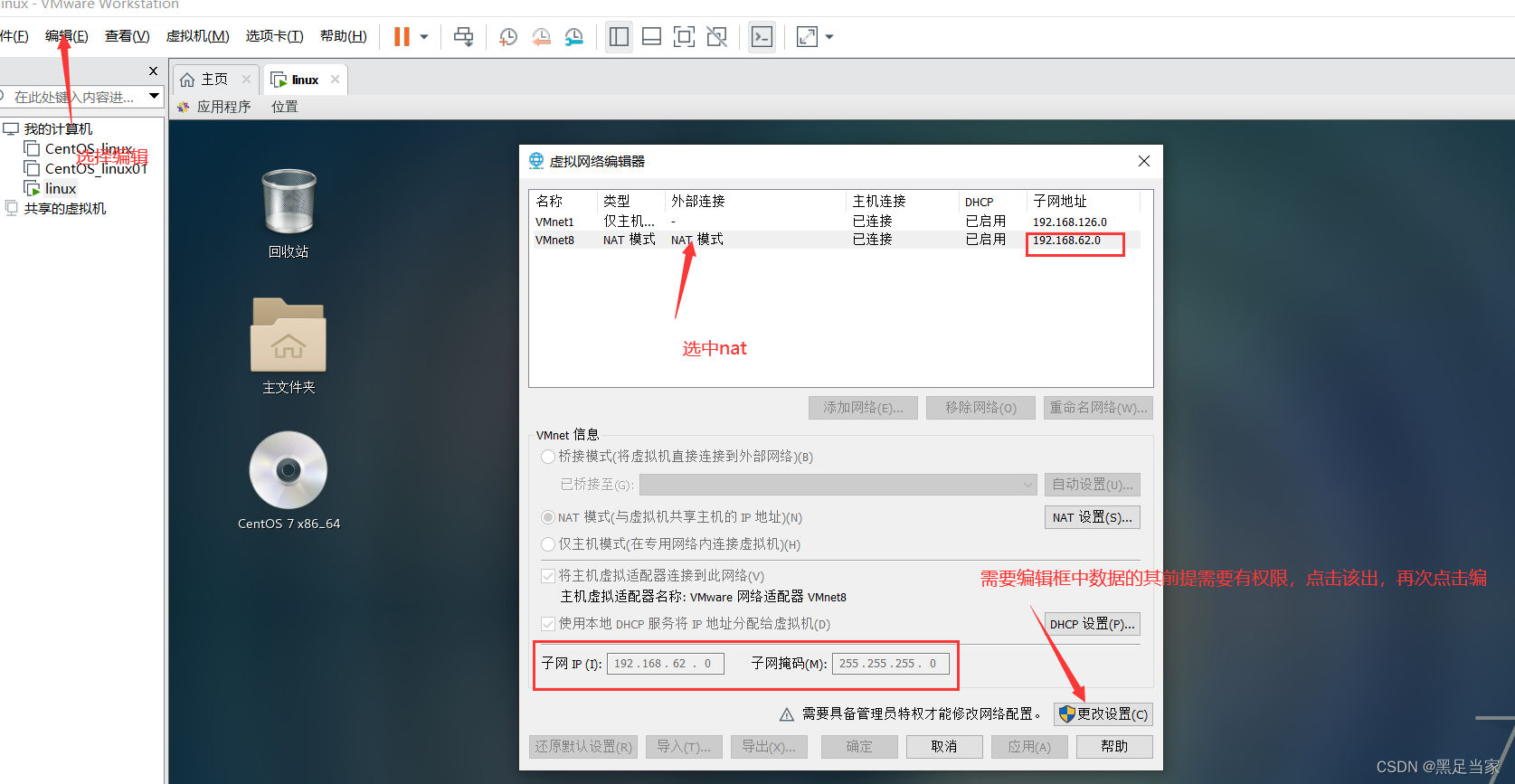The width and height of the screenshot is (1515, 784).
Task: Click subnet address 192.168.62.0 cell
Action: coord(1067,241)
